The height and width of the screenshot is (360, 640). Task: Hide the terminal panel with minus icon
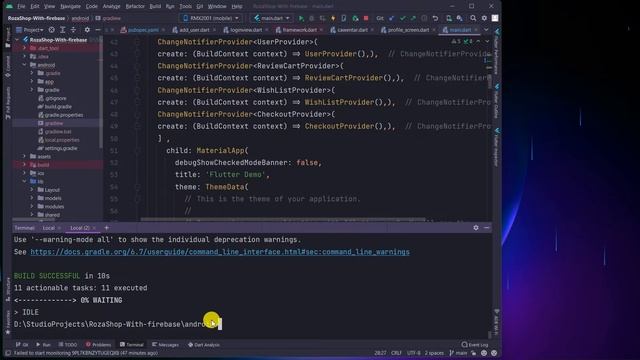[487, 228]
